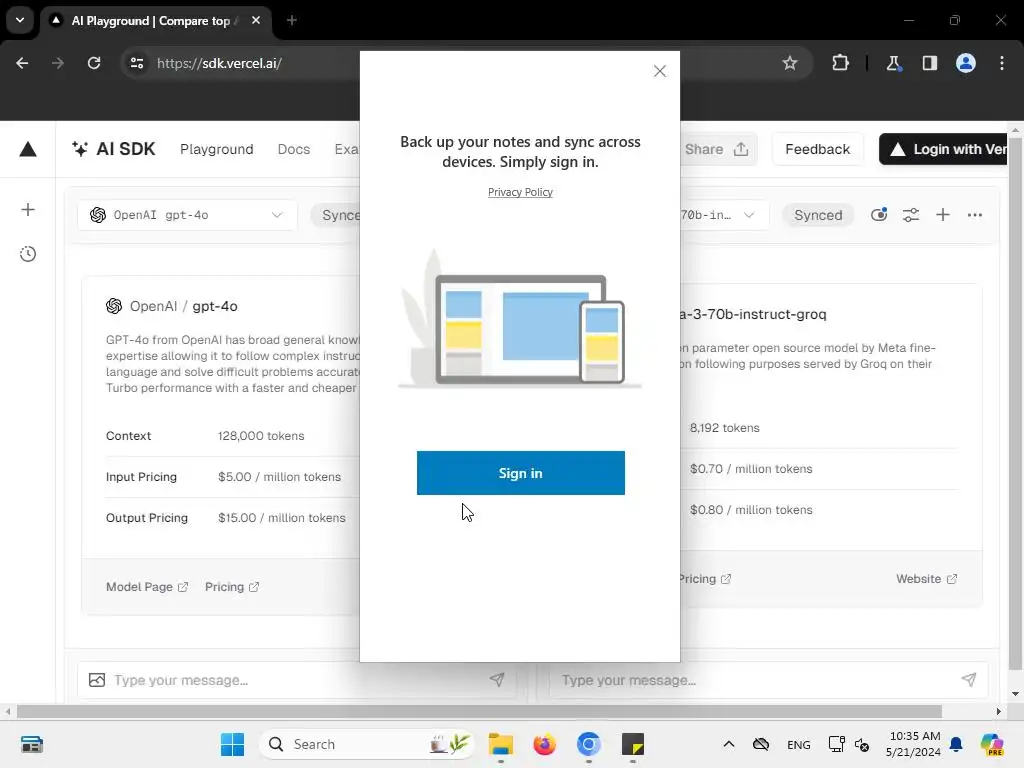Click the Vercel triangle logo in sidebar
Screen dimensions: 1024x768
point(28,150)
